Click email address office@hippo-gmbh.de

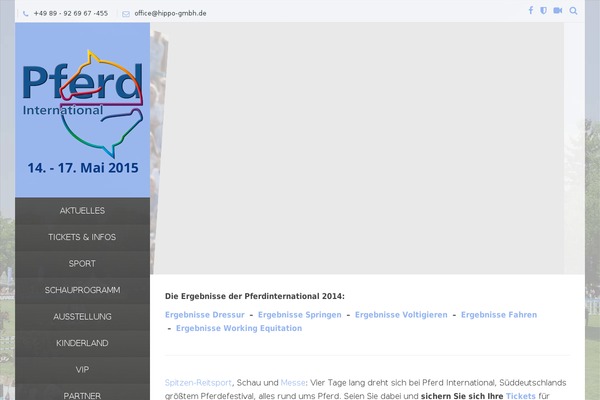click(x=170, y=13)
